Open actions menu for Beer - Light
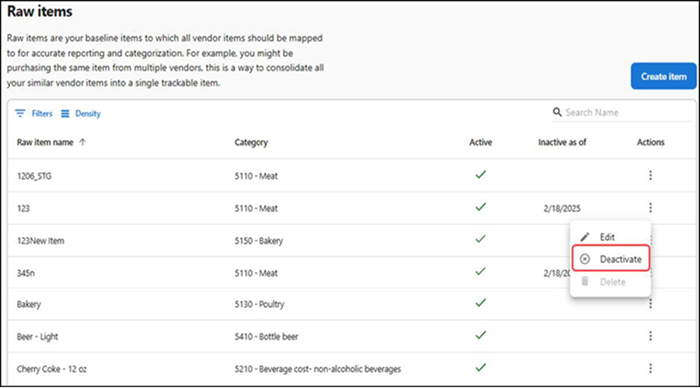Screen dimensions: 700x388 coord(650,336)
